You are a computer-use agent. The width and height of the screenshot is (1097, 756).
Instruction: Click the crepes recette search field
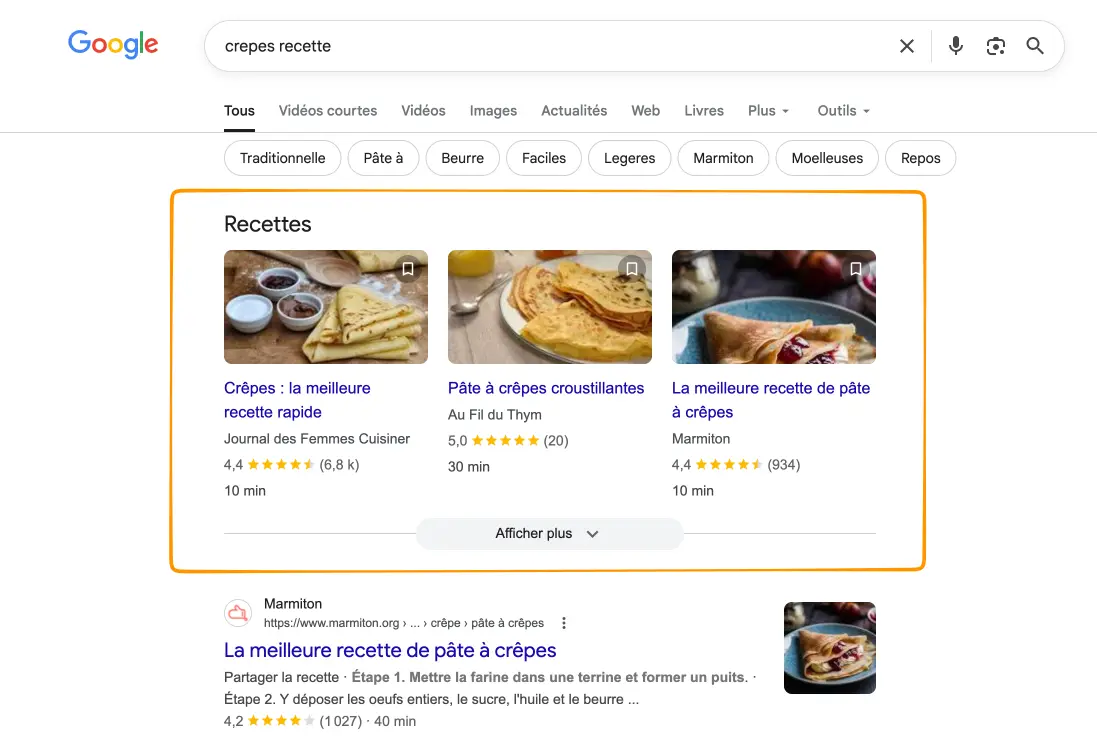click(x=553, y=46)
